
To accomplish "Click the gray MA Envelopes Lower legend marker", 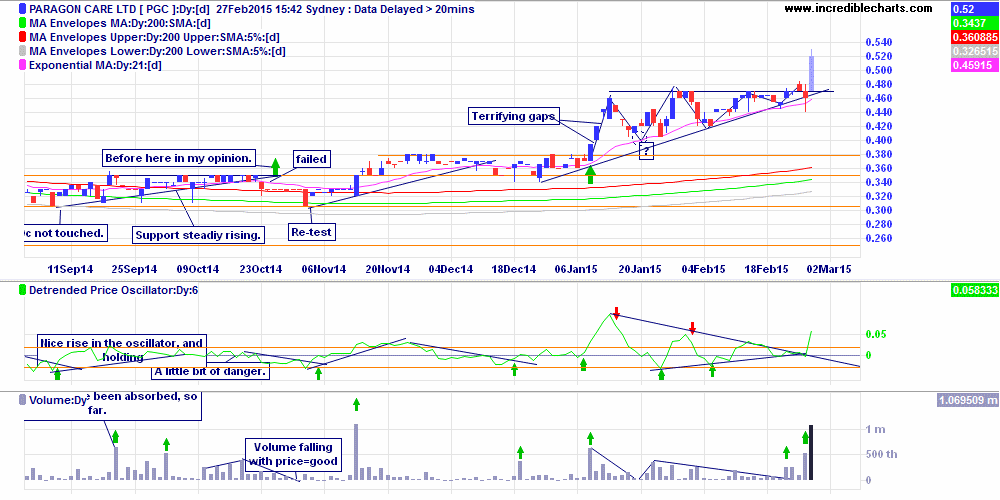I will pos(23,52).
